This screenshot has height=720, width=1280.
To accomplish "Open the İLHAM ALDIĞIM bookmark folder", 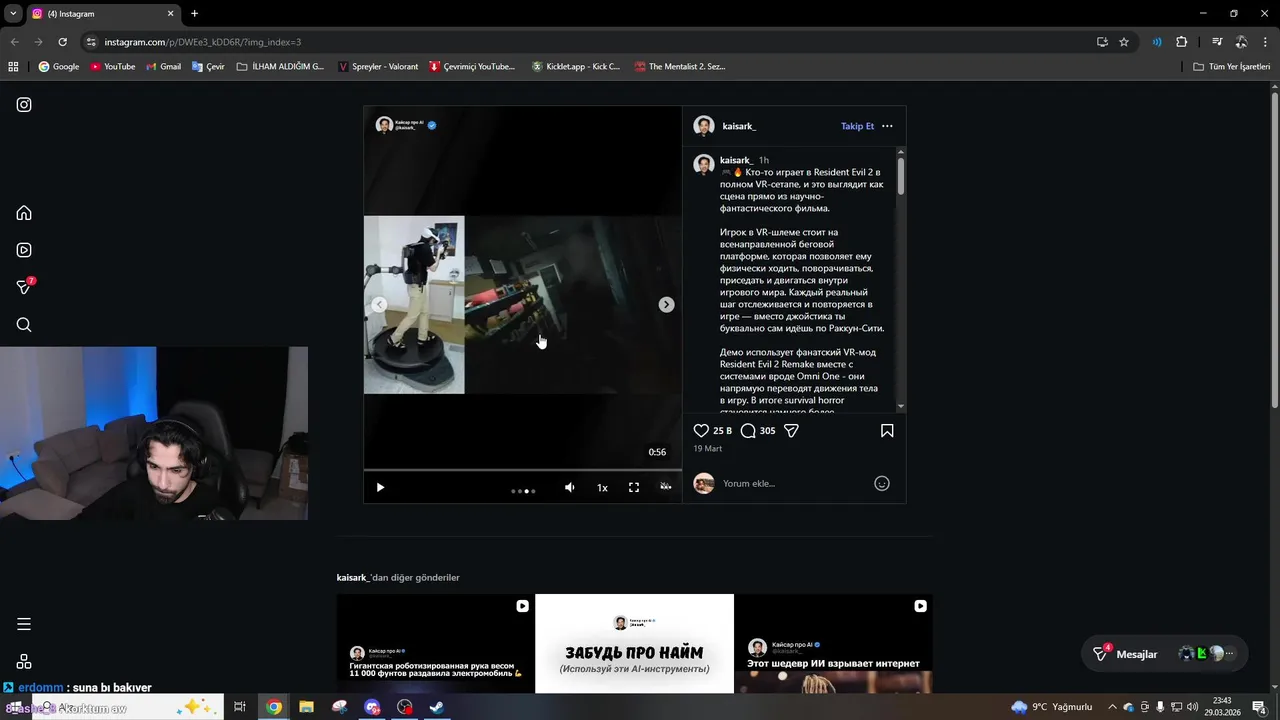I will tap(280, 66).
